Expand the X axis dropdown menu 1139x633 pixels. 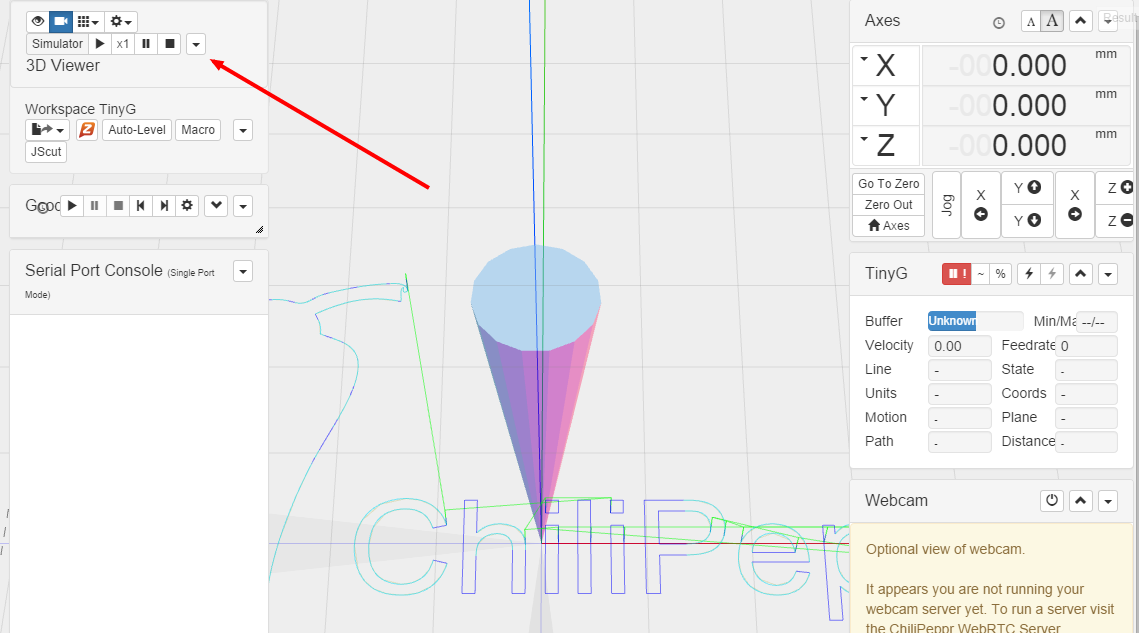[864, 60]
